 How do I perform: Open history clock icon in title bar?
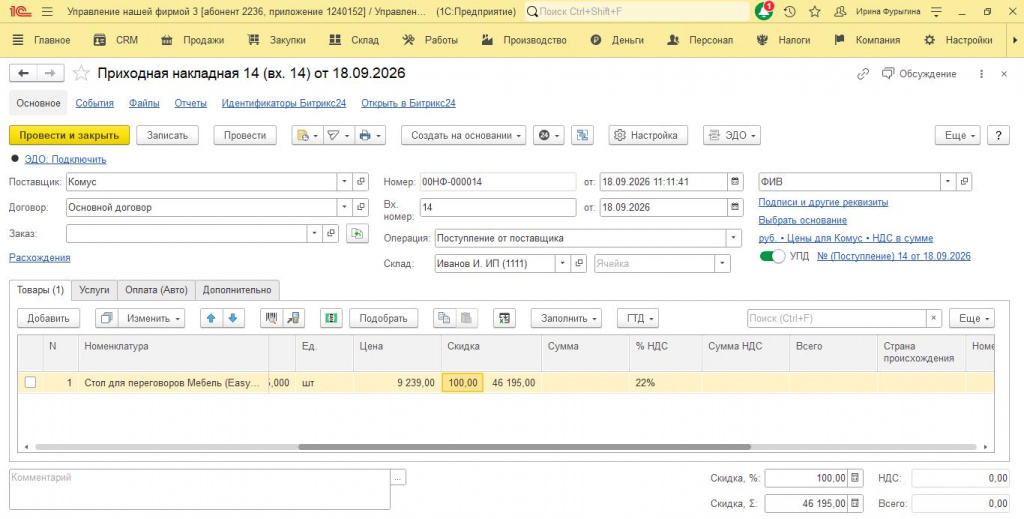pyautogui.click(x=790, y=12)
